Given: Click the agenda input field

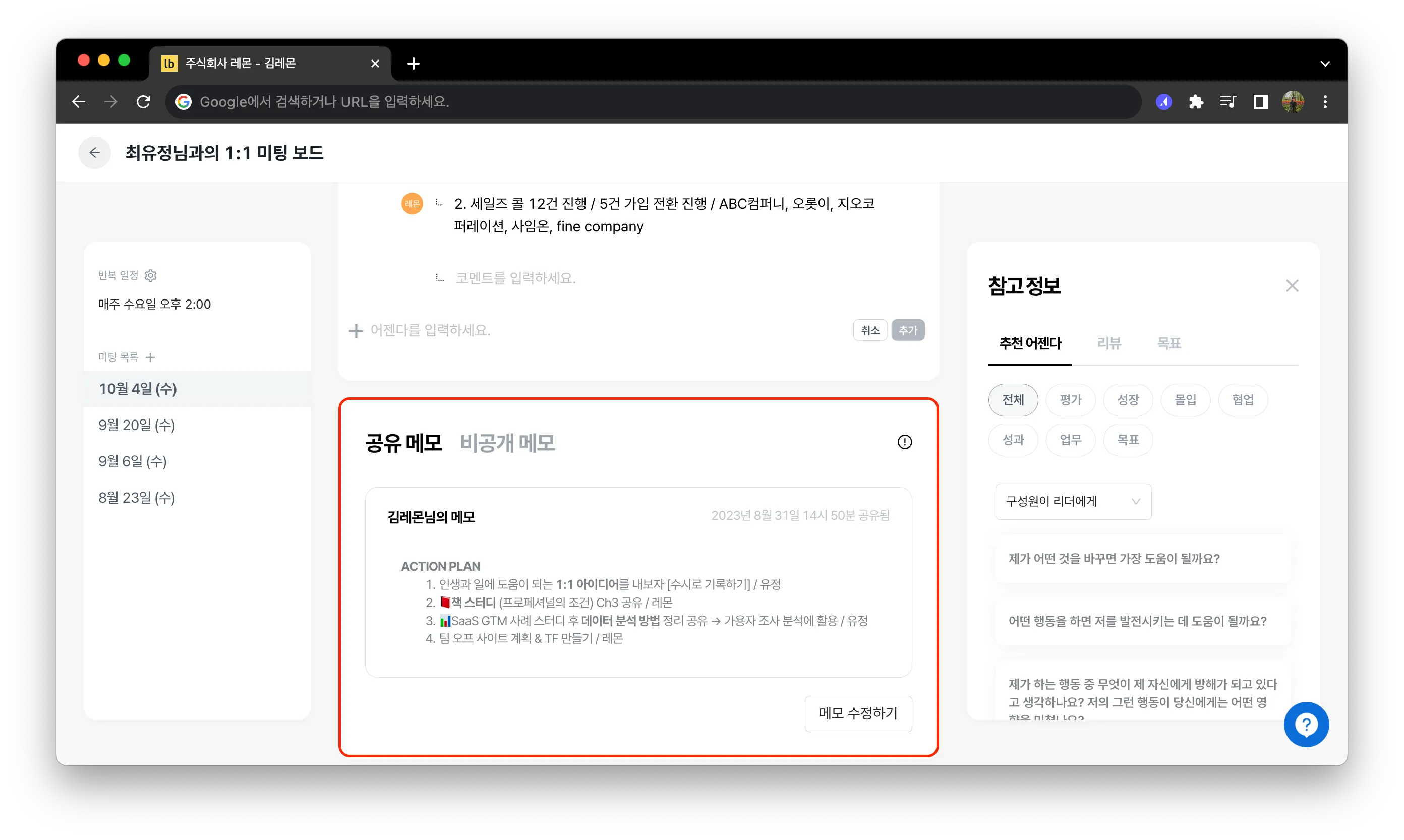Looking at the screenshot, I should (x=606, y=331).
